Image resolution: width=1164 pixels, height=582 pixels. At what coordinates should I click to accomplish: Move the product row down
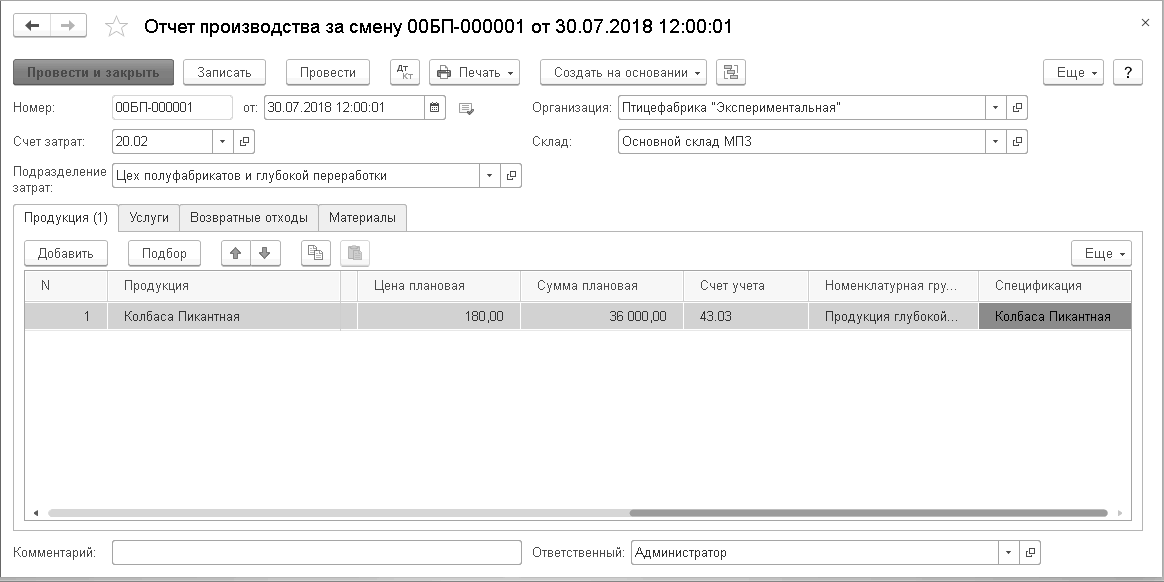click(x=265, y=253)
